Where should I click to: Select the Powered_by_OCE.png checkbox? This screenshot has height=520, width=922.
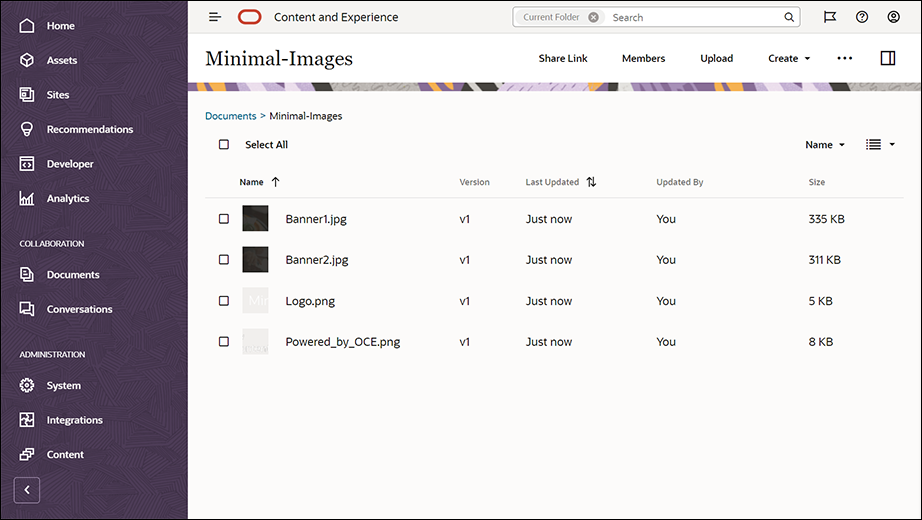(224, 341)
